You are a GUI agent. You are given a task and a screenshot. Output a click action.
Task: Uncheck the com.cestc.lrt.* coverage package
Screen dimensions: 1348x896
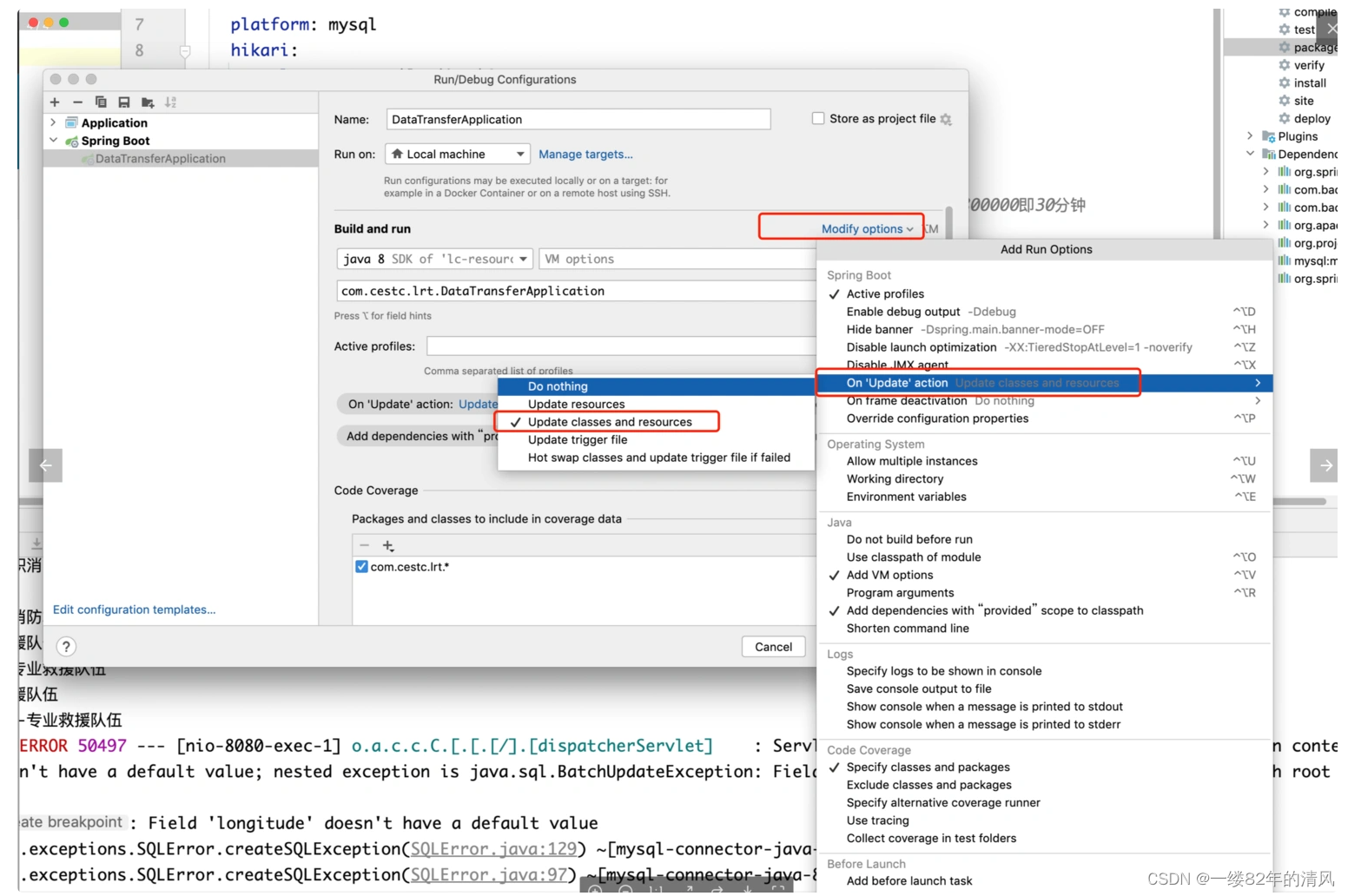coord(361,567)
